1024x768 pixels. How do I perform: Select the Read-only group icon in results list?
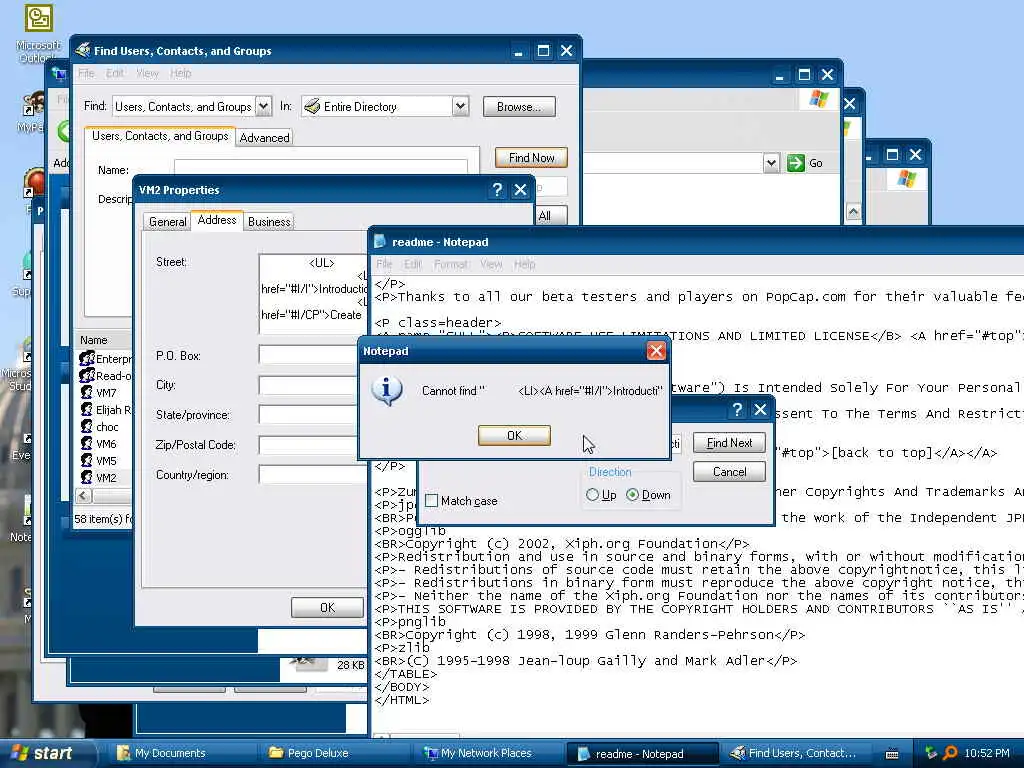(x=87, y=375)
